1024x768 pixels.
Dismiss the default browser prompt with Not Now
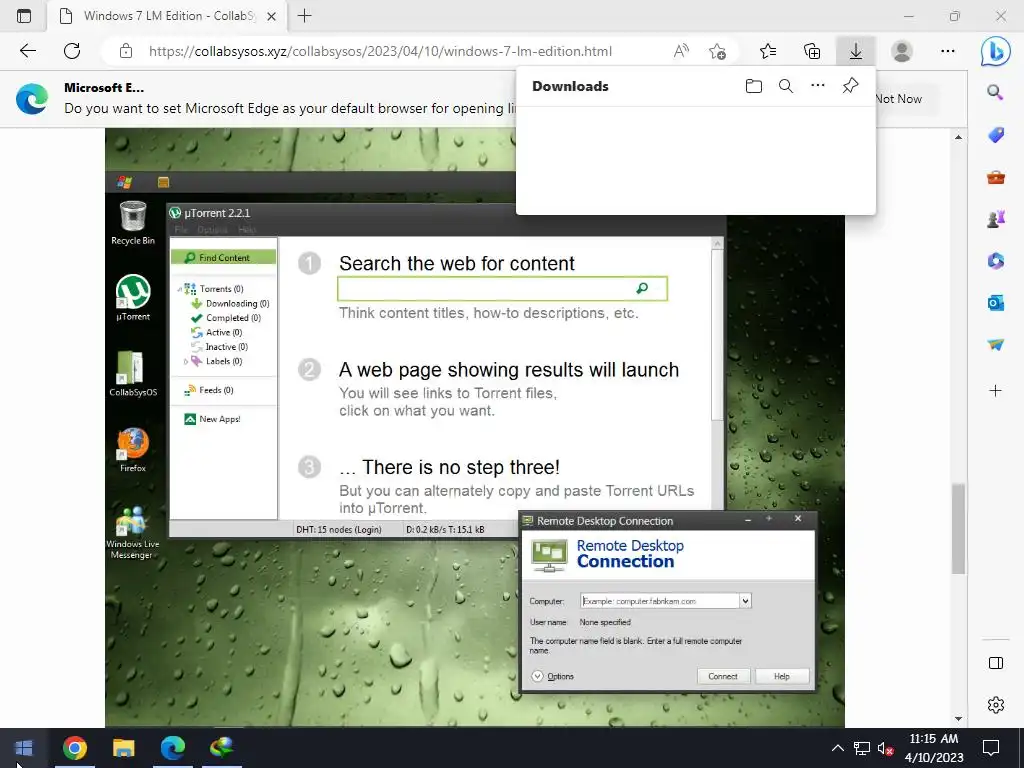pyautogui.click(x=899, y=99)
